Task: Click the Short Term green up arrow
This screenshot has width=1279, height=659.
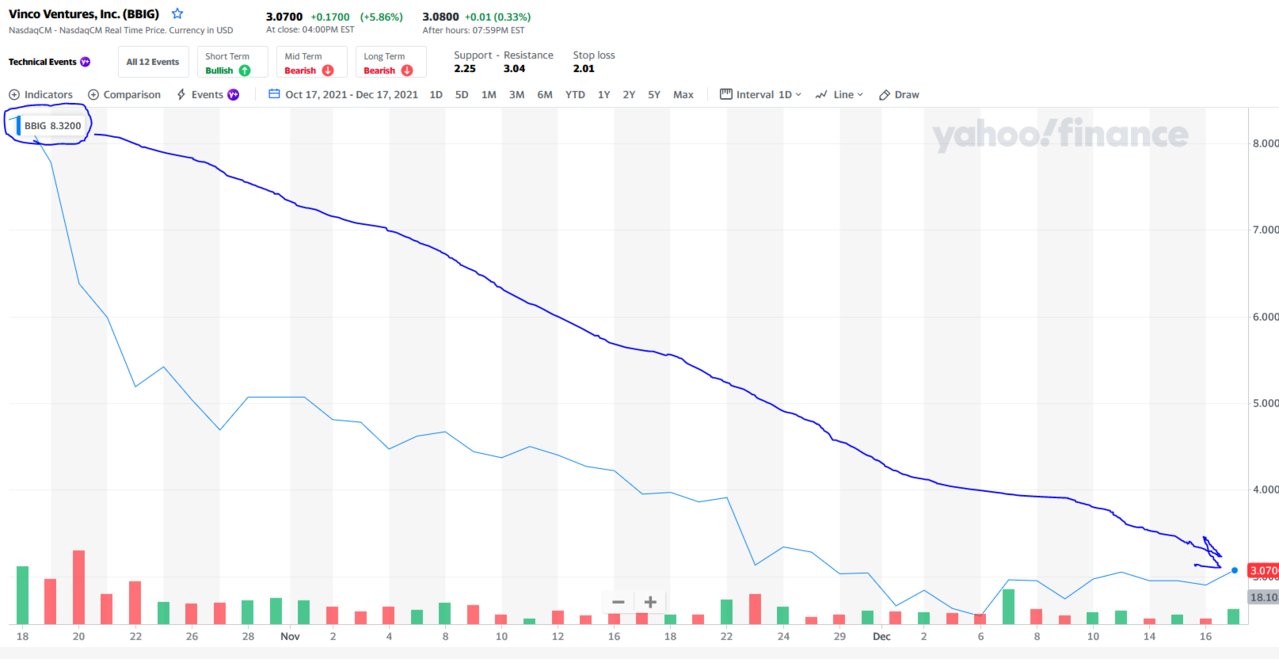Action: tap(244, 71)
